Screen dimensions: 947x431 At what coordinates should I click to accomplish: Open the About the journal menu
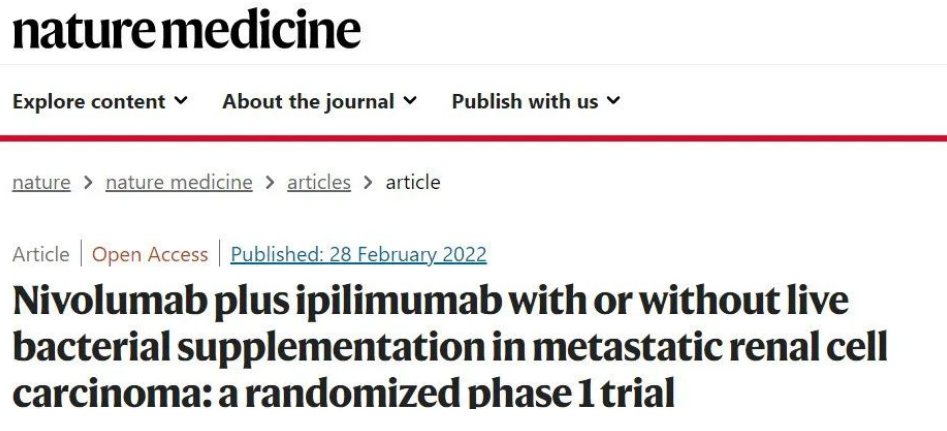click(x=319, y=101)
